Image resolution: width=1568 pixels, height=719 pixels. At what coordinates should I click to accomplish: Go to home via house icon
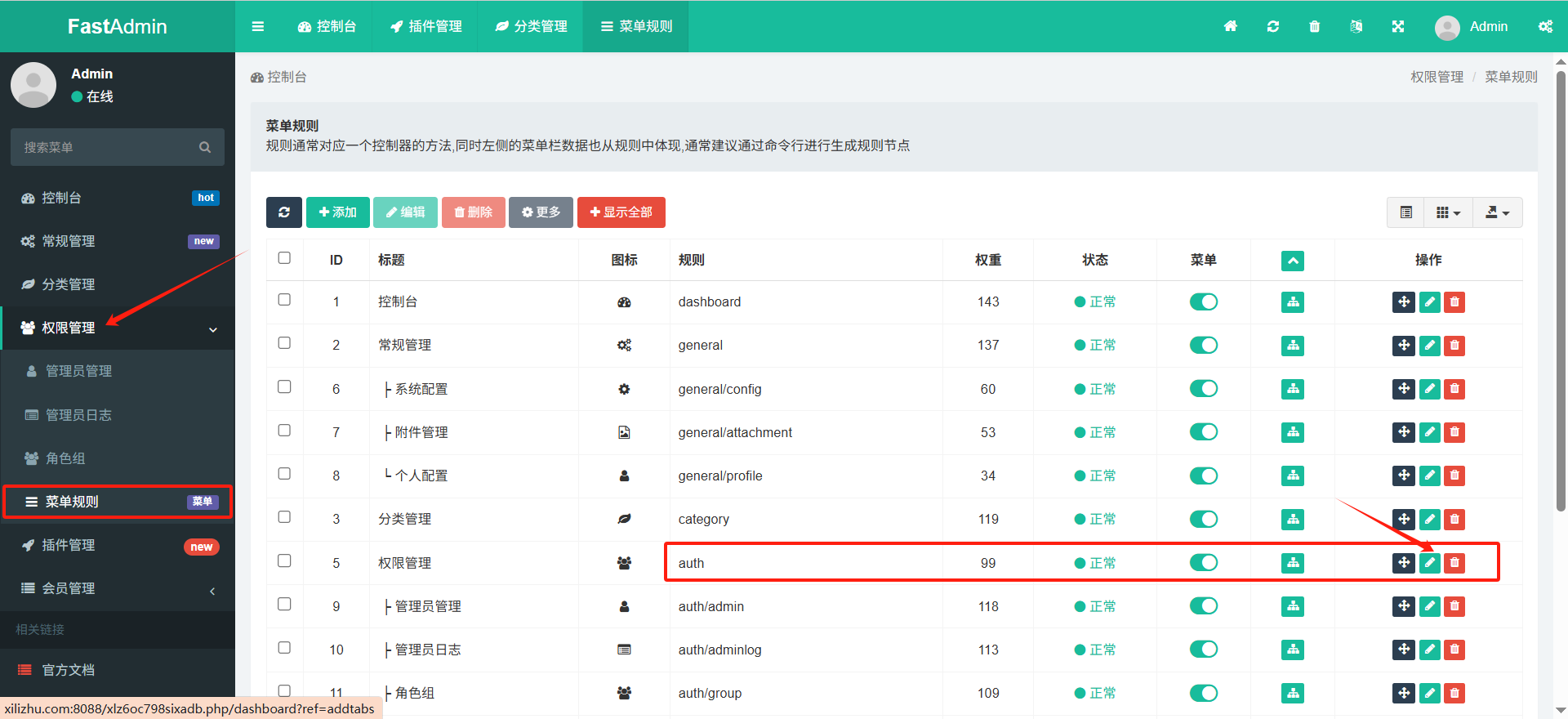1231,26
